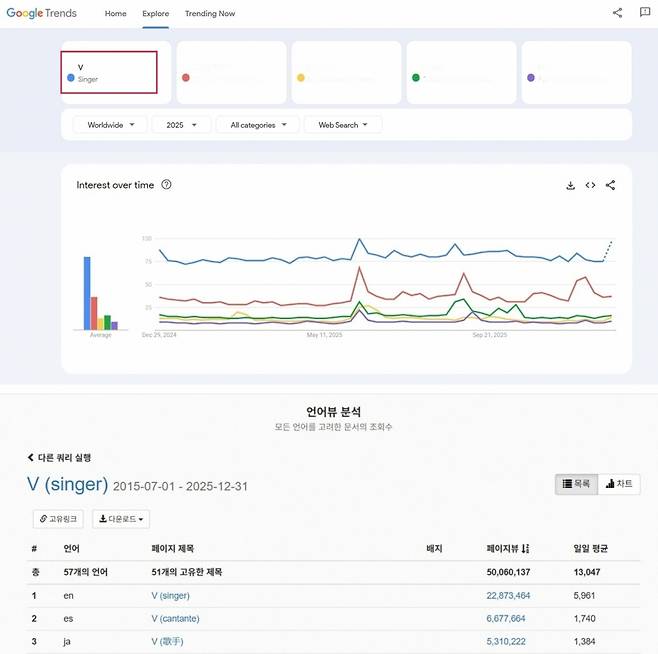Click the daily average 13,047 cell
658x654 pixels.
click(x=587, y=572)
